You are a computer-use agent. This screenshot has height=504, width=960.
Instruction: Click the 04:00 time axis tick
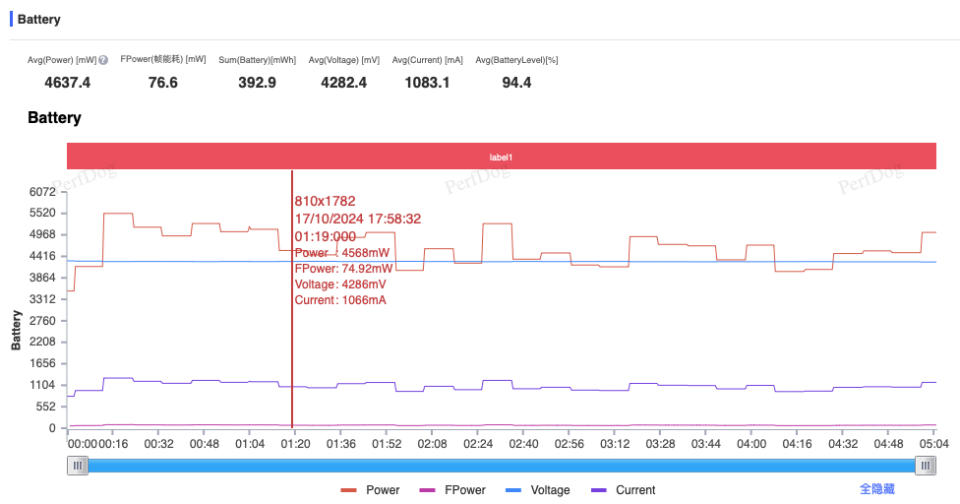coord(751,444)
